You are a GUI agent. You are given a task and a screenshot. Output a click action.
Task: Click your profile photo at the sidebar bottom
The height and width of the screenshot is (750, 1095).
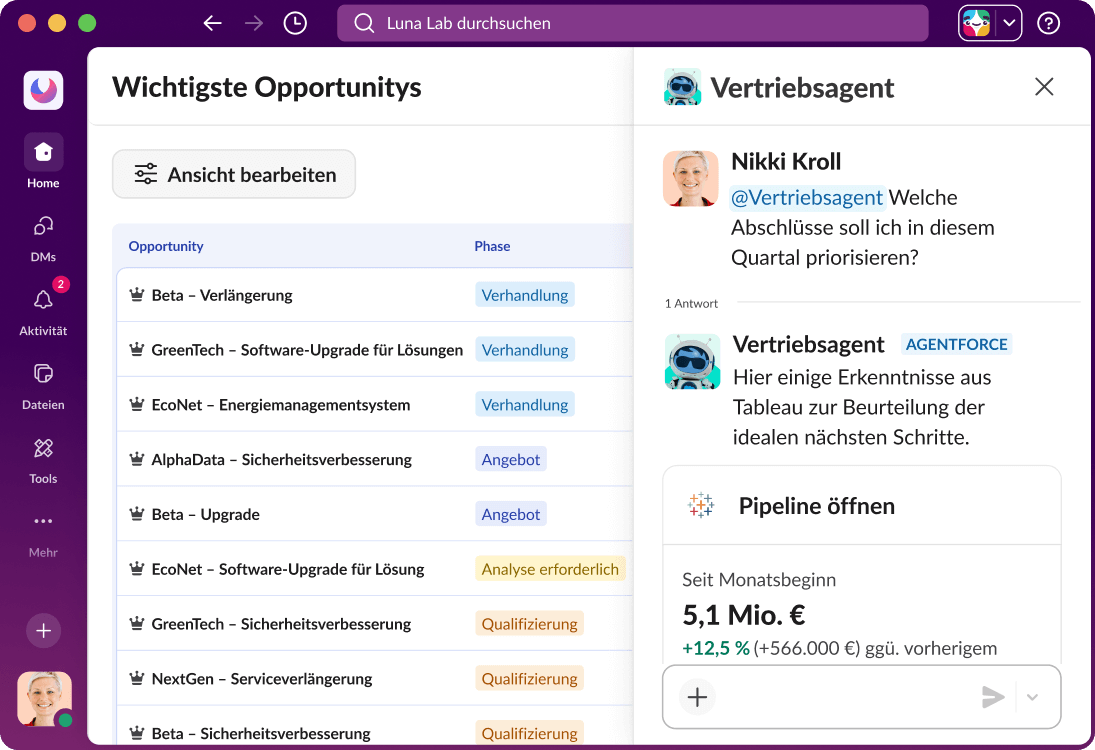click(42, 698)
